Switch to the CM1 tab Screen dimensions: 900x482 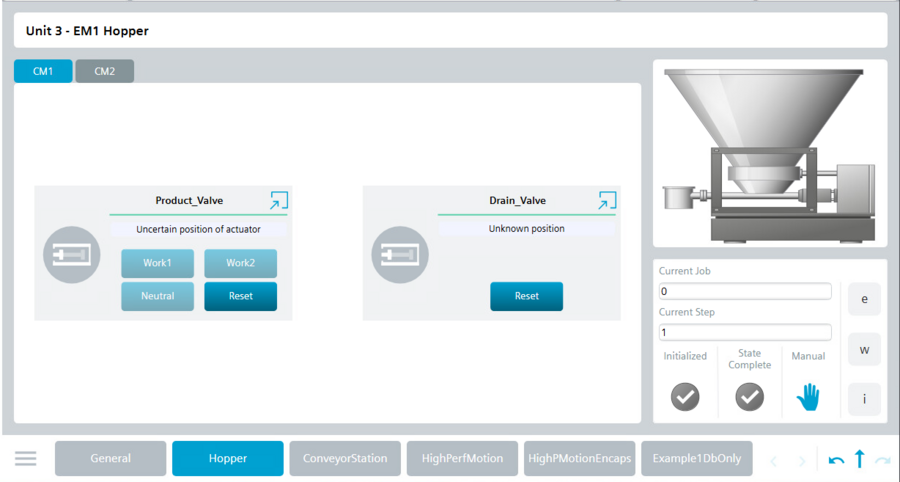point(43,71)
